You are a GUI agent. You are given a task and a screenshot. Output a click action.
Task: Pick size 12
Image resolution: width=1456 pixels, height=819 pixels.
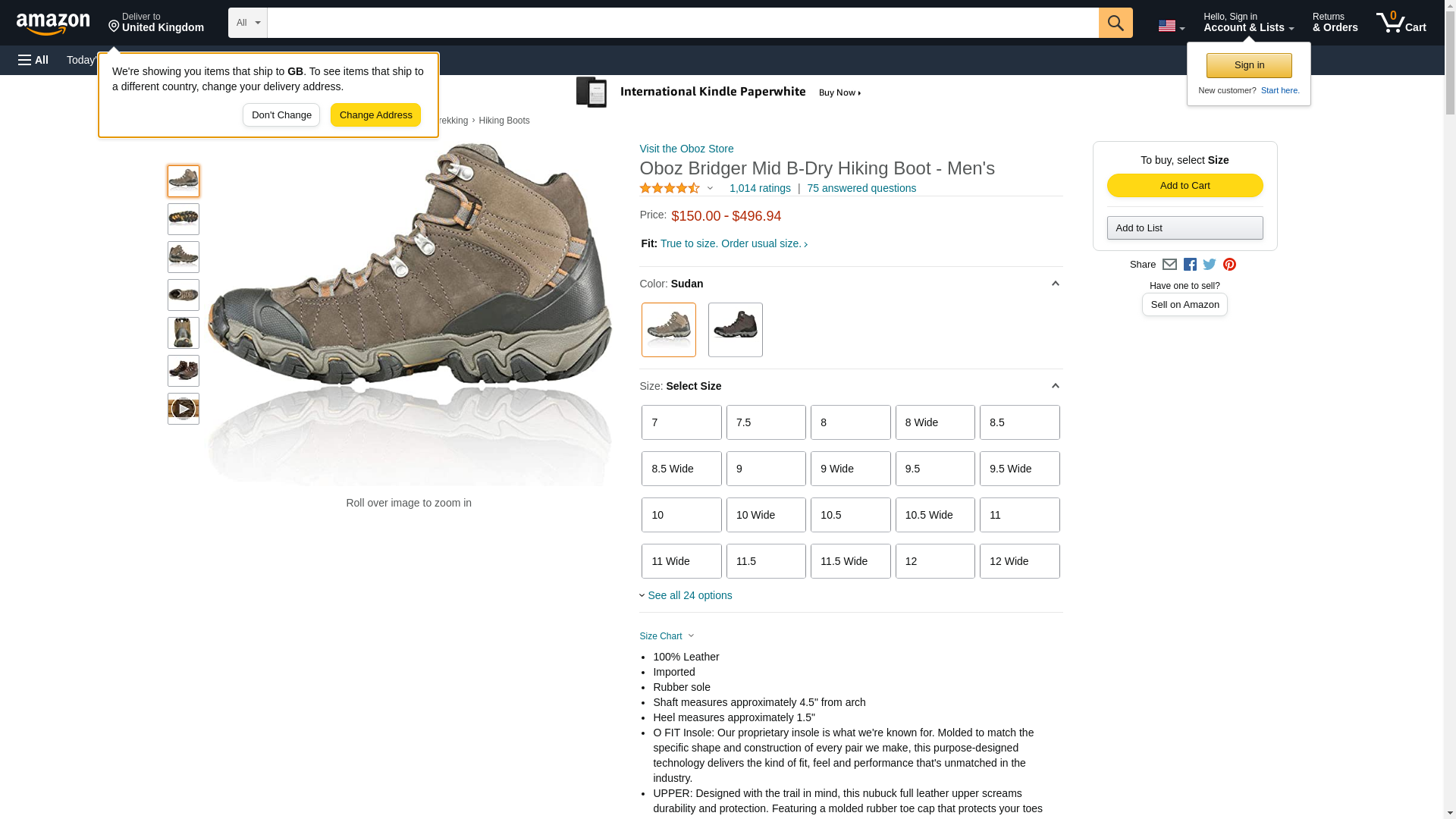[x=934, y=561]
